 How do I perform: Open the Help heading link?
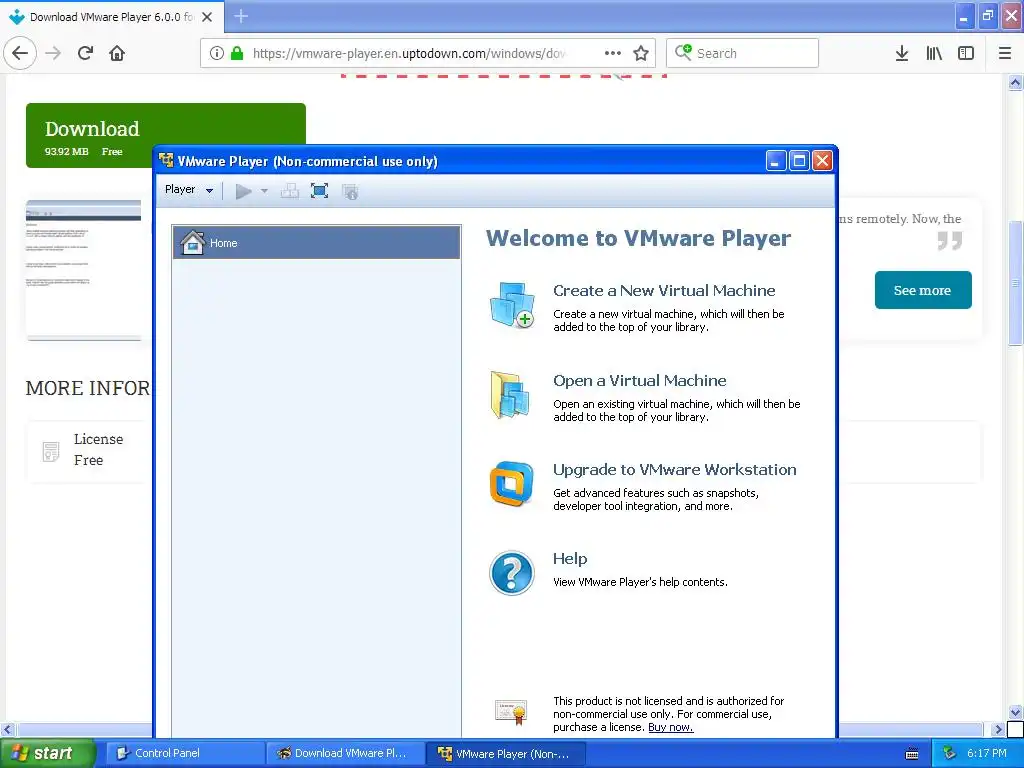click(570, 559)
